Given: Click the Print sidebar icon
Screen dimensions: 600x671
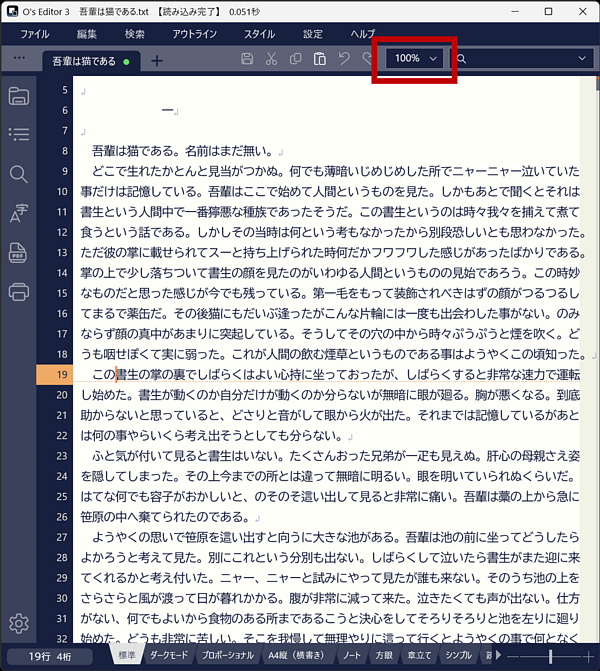Looking at the screenshot, I should [19, 292].
